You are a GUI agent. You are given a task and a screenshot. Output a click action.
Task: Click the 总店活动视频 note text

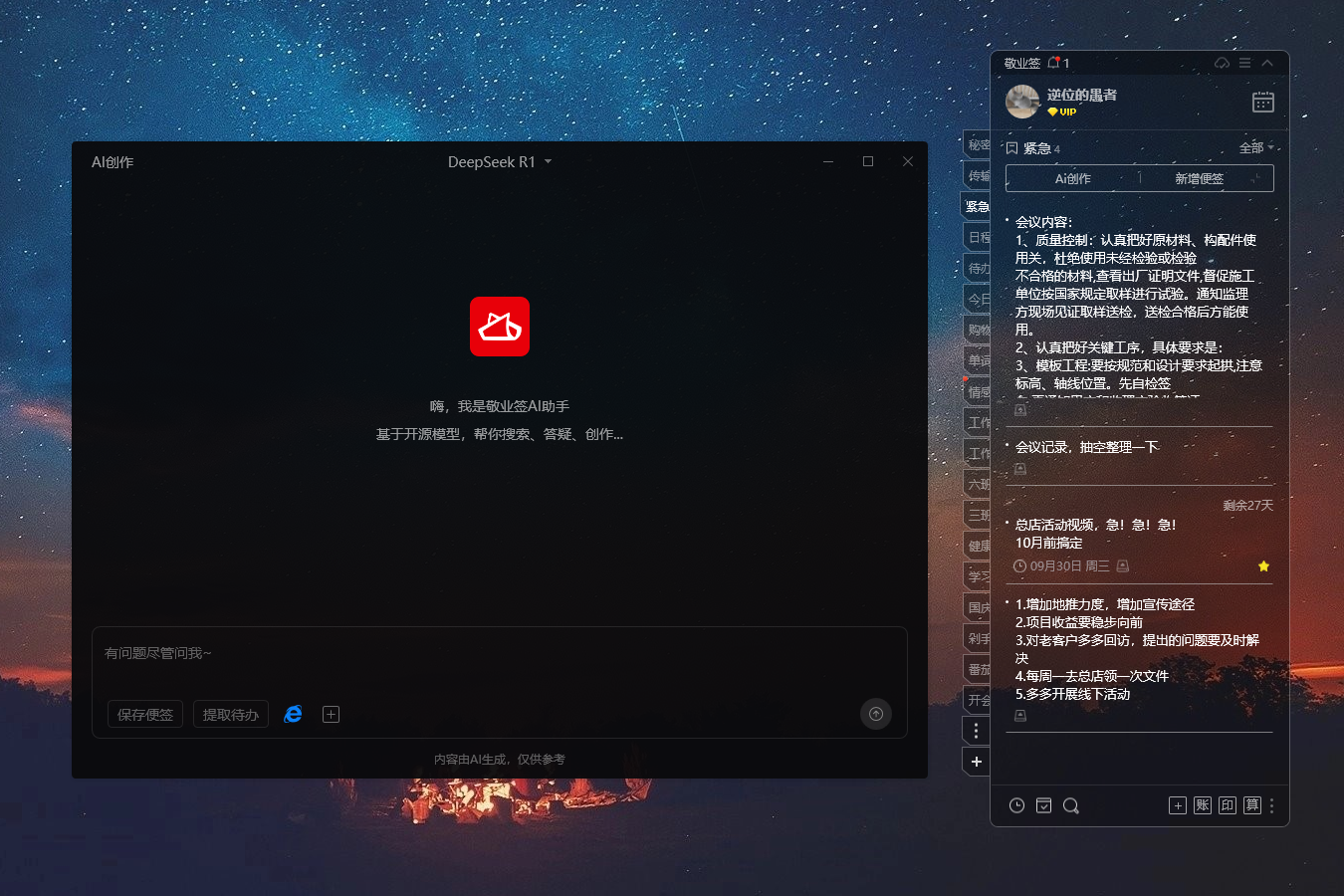pyautogui.click(x=1096, y=534)
